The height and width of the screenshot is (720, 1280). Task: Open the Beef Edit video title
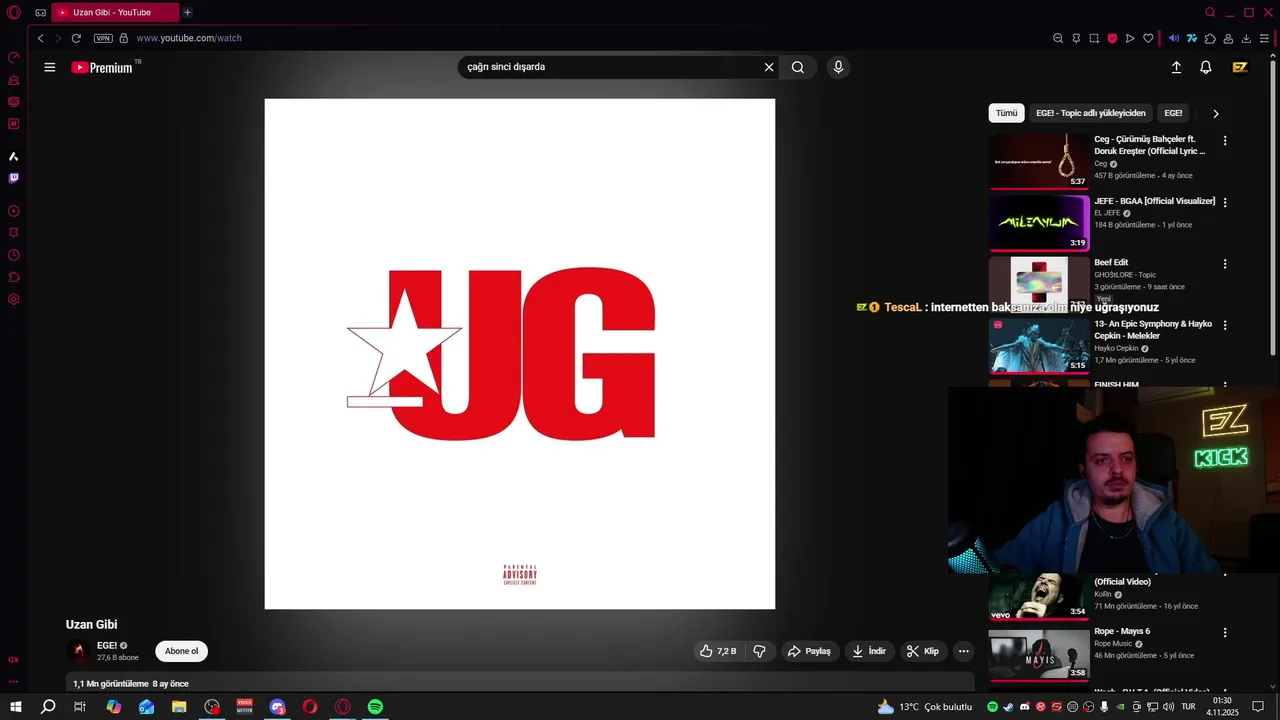(1111, 262)
